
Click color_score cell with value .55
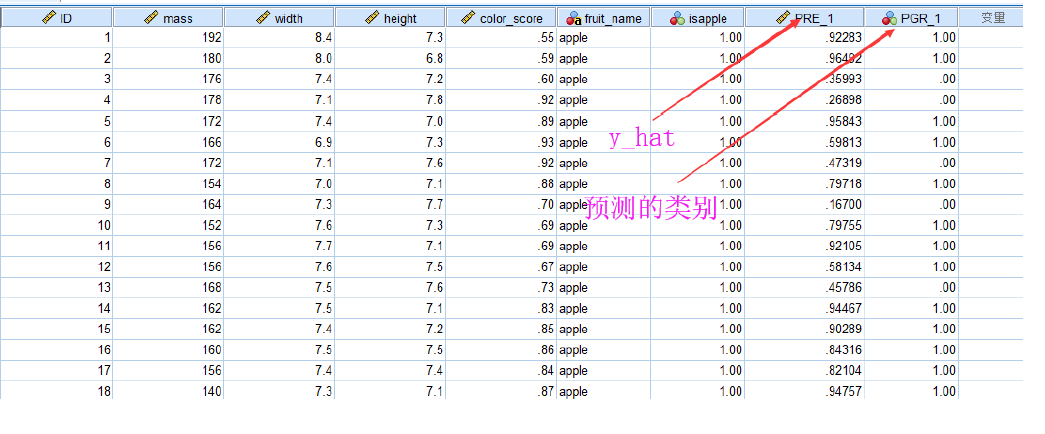coord(502,38)
